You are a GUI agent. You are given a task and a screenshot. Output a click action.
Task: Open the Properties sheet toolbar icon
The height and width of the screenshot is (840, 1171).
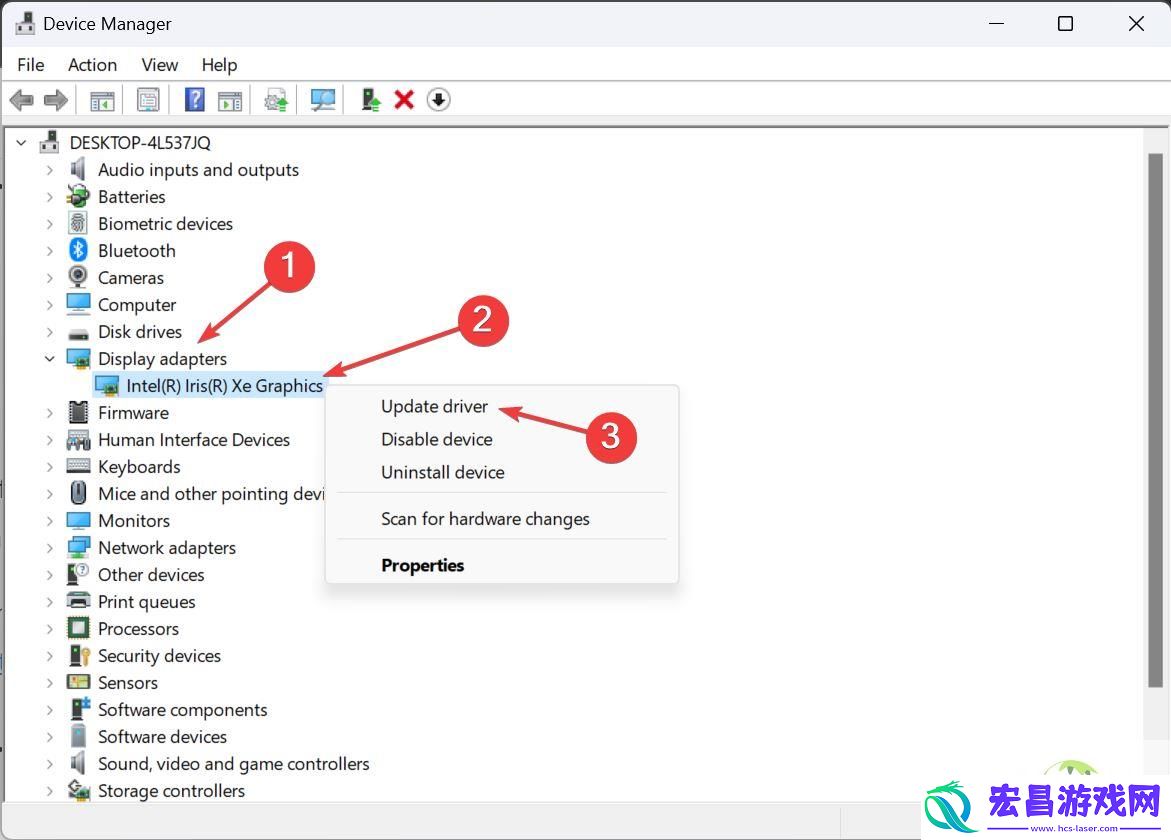(x=148, y=100)
